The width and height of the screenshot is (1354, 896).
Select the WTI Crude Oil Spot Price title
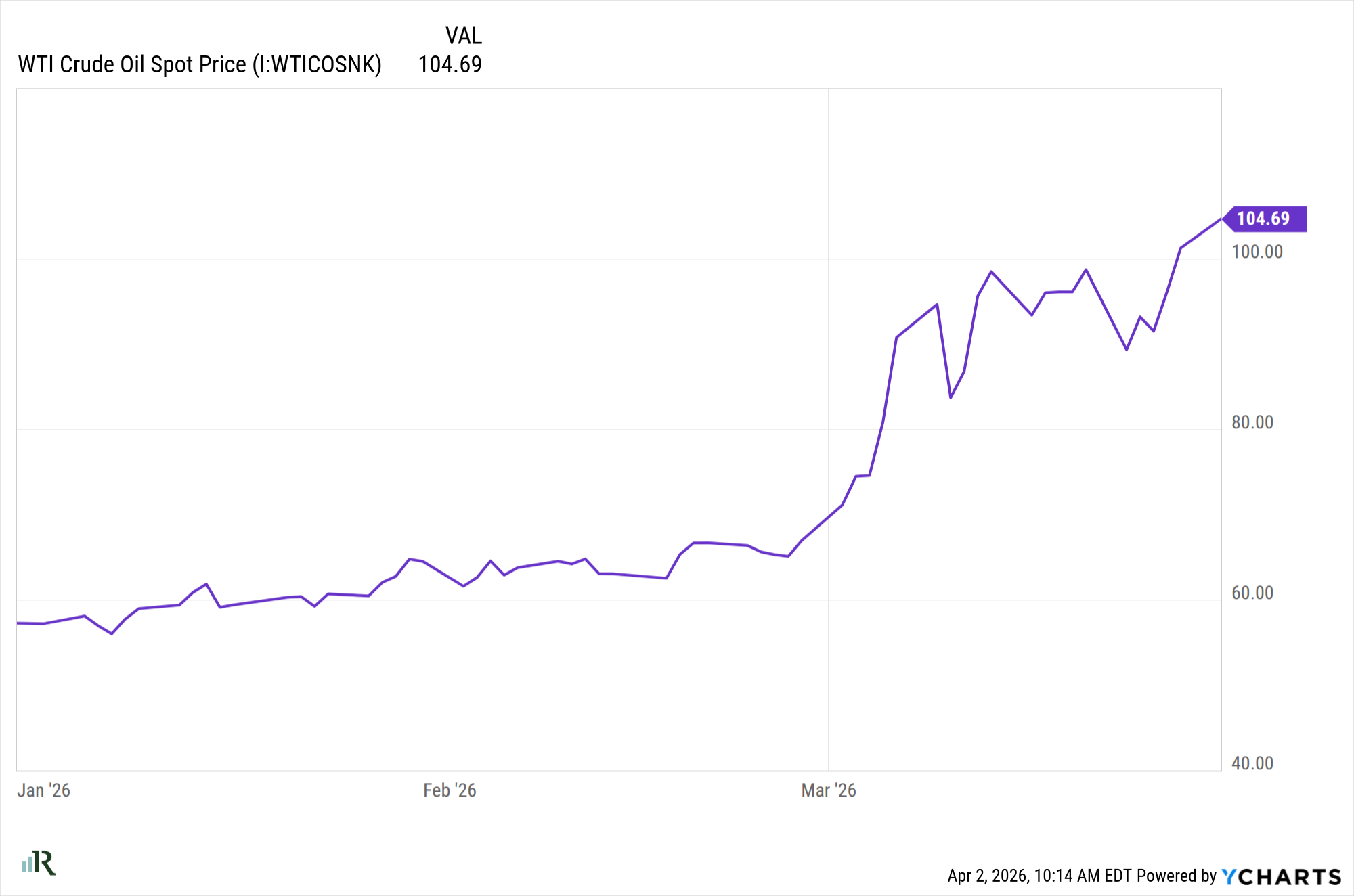pos(132,65)
